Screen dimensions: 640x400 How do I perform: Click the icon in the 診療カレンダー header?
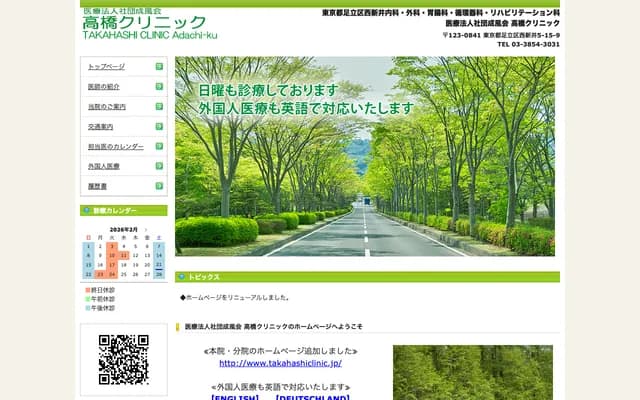[x=87, y=211]
